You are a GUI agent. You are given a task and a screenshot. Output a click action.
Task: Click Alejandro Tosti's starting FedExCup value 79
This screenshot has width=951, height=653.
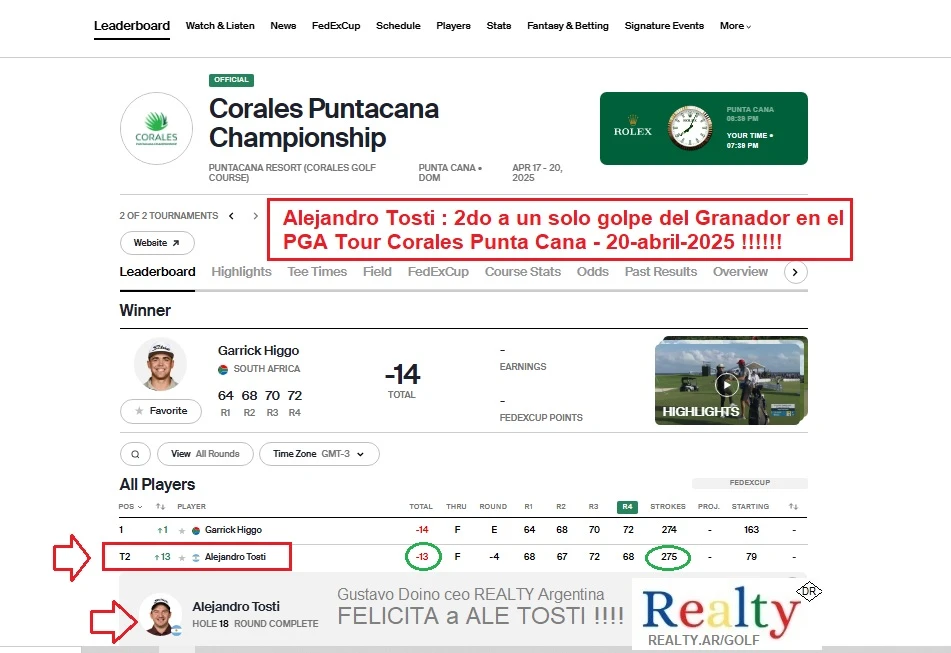coord(751,557)
